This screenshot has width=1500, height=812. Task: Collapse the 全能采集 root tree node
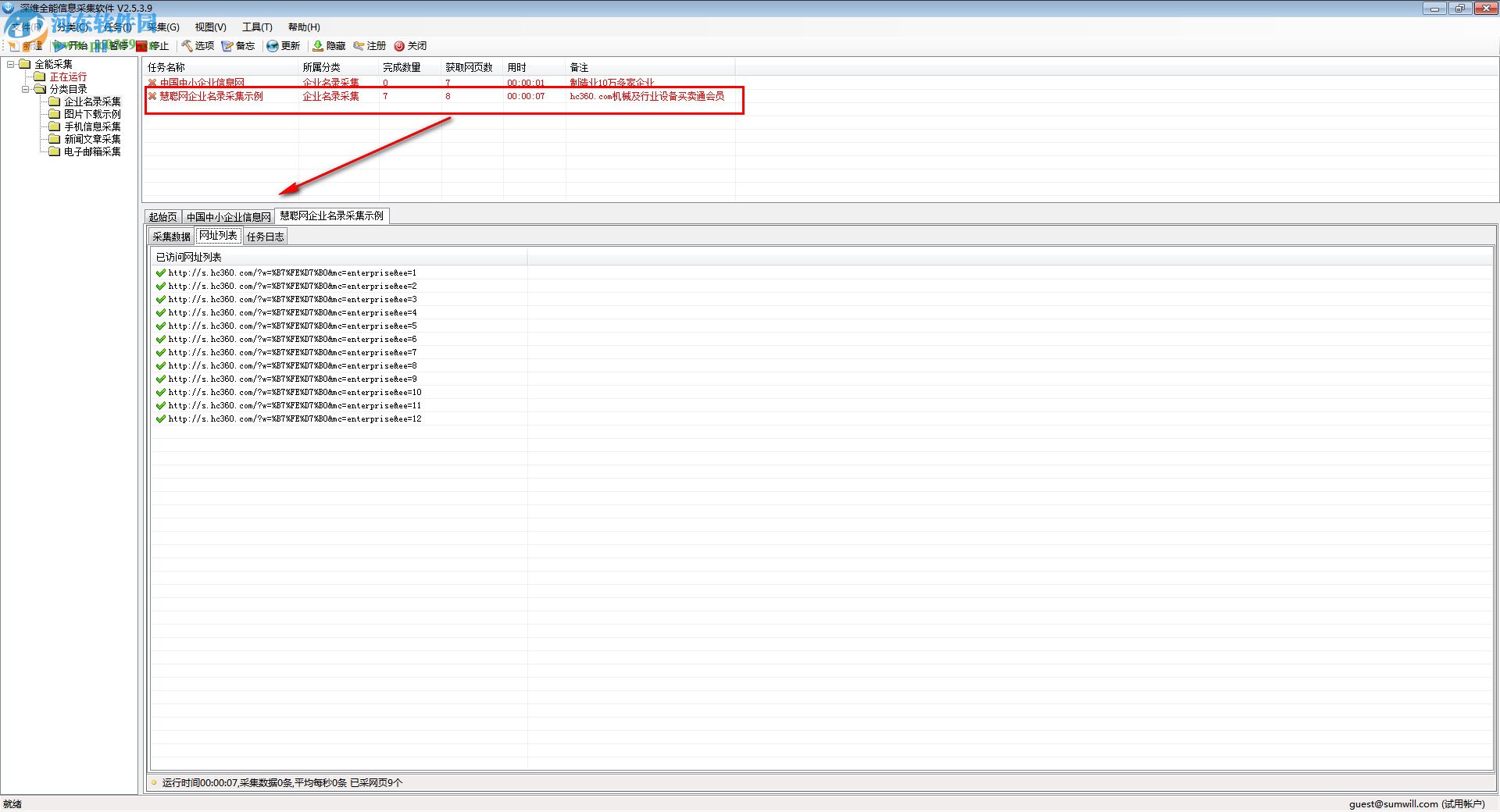[11, 64]
